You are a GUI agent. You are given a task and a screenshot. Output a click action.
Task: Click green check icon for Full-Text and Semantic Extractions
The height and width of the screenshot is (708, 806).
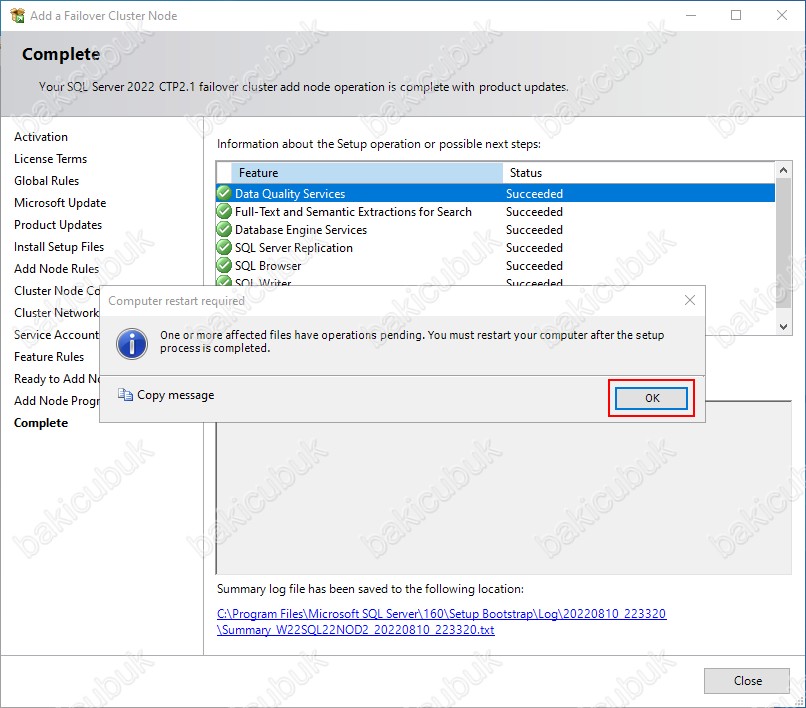pos(224,211)
